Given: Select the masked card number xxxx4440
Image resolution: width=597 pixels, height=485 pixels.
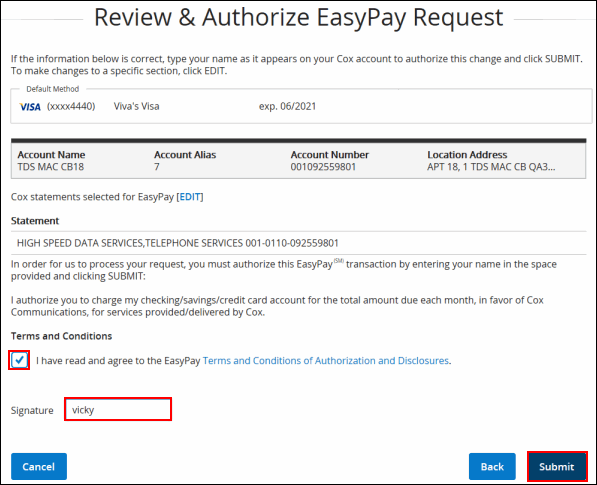Looking at the screenshot, I should 71,106.
